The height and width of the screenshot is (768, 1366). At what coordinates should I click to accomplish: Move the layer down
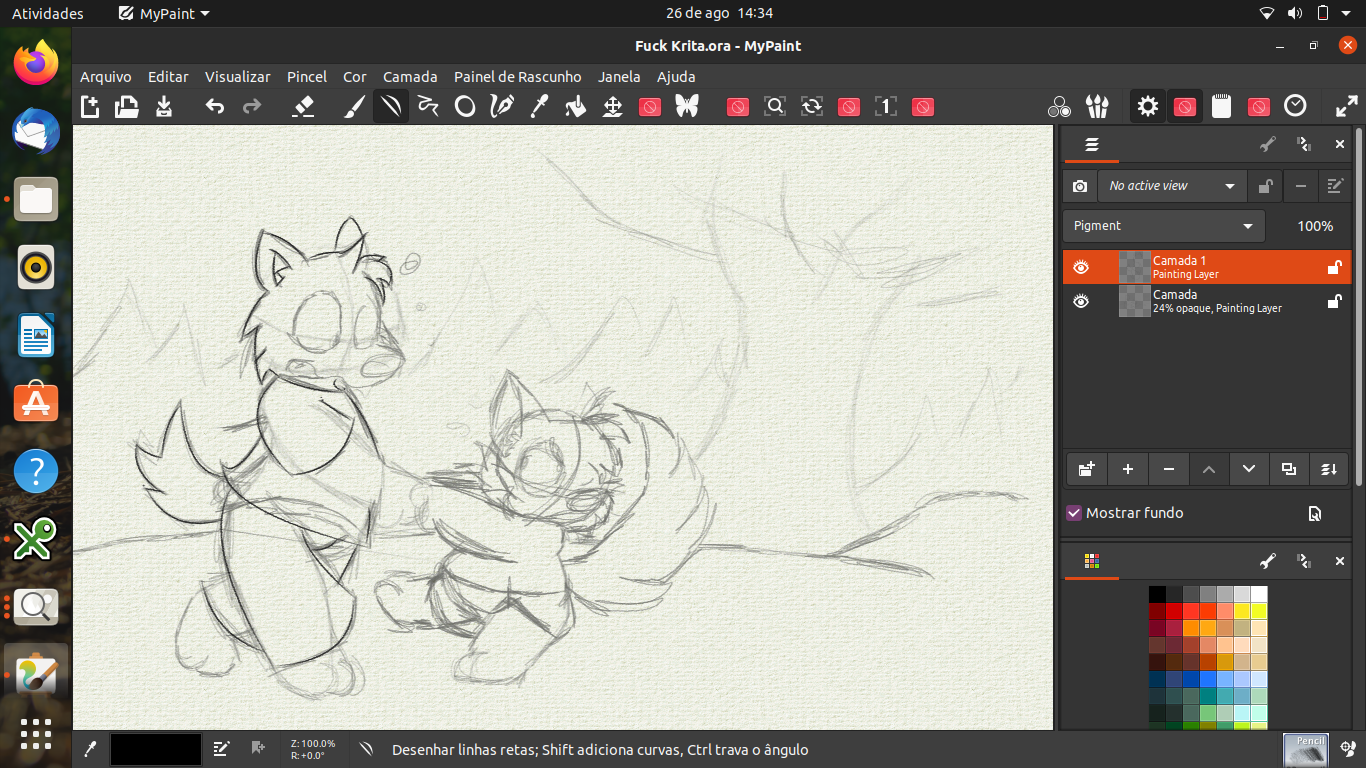click(x=1249, y=468)
